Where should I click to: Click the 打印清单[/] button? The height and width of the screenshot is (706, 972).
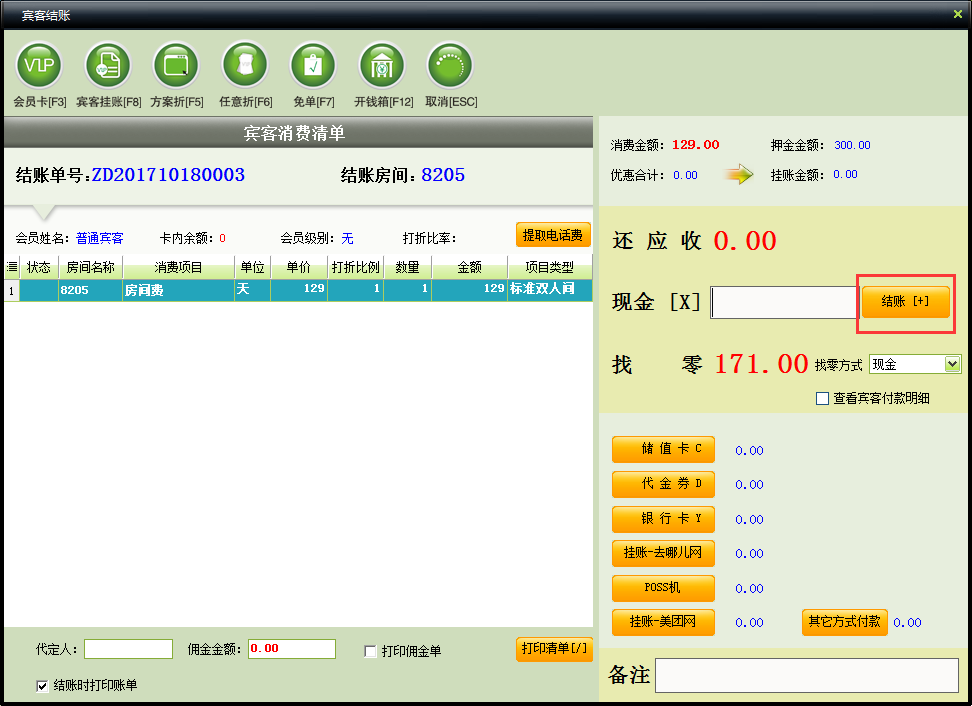[x=554, y=649]
